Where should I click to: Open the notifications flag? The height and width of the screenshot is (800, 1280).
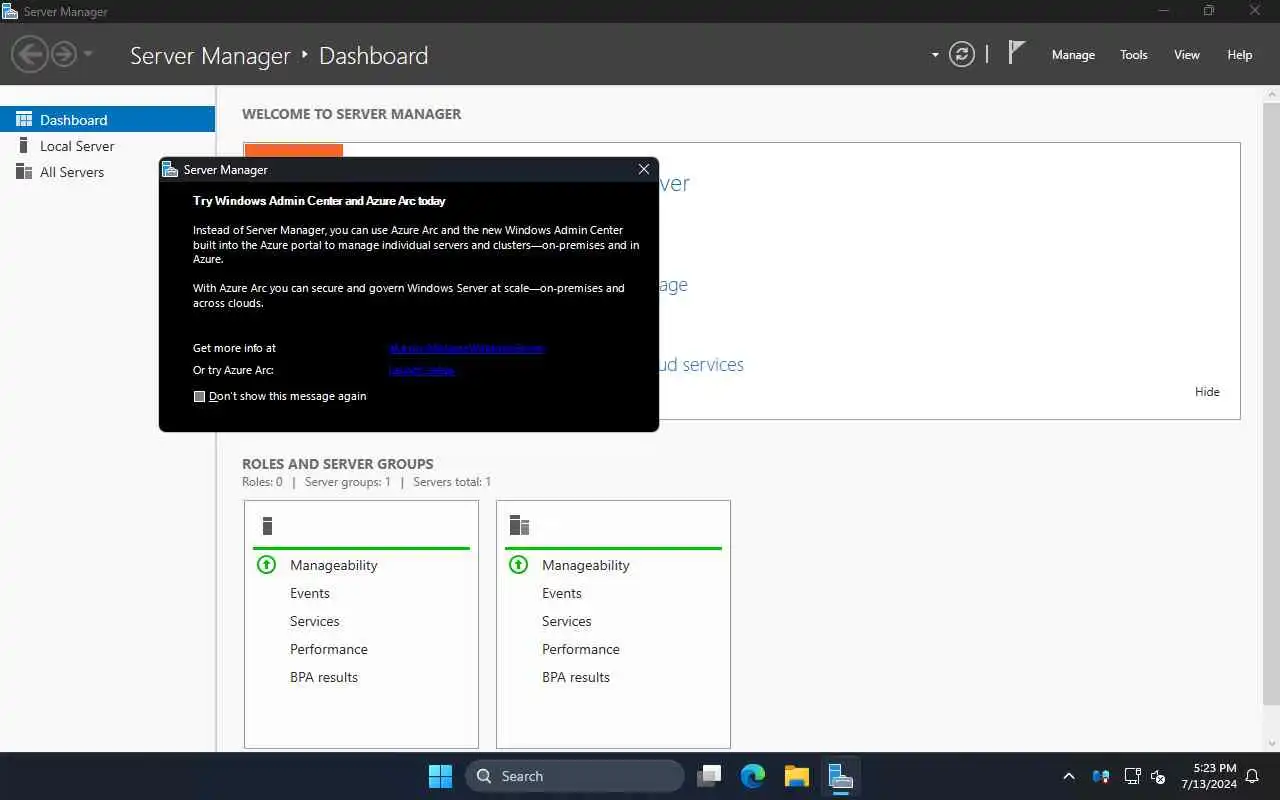point(1016,53)
